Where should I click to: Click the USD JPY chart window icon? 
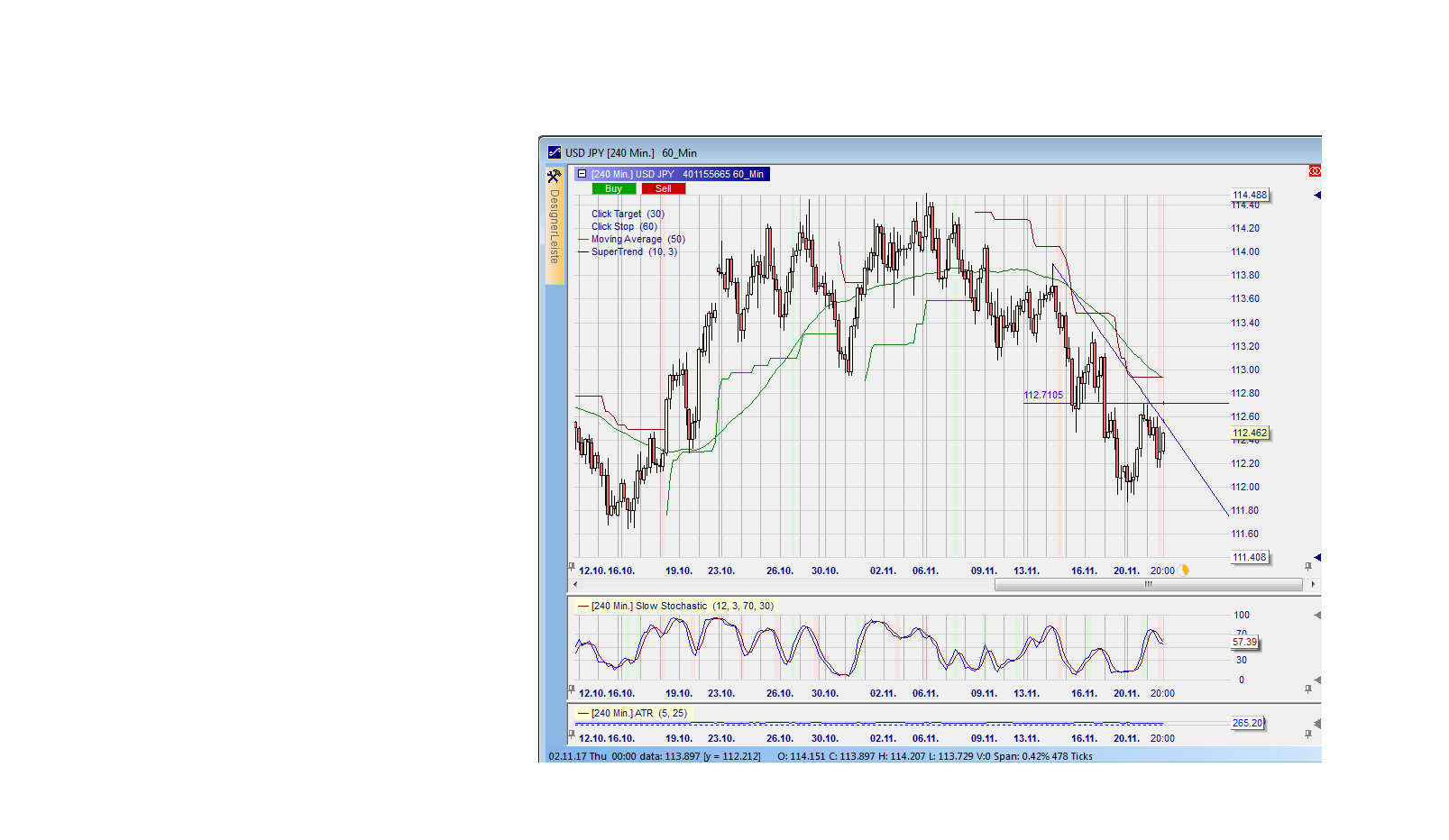pyautogui.click(x=555, y=152)
